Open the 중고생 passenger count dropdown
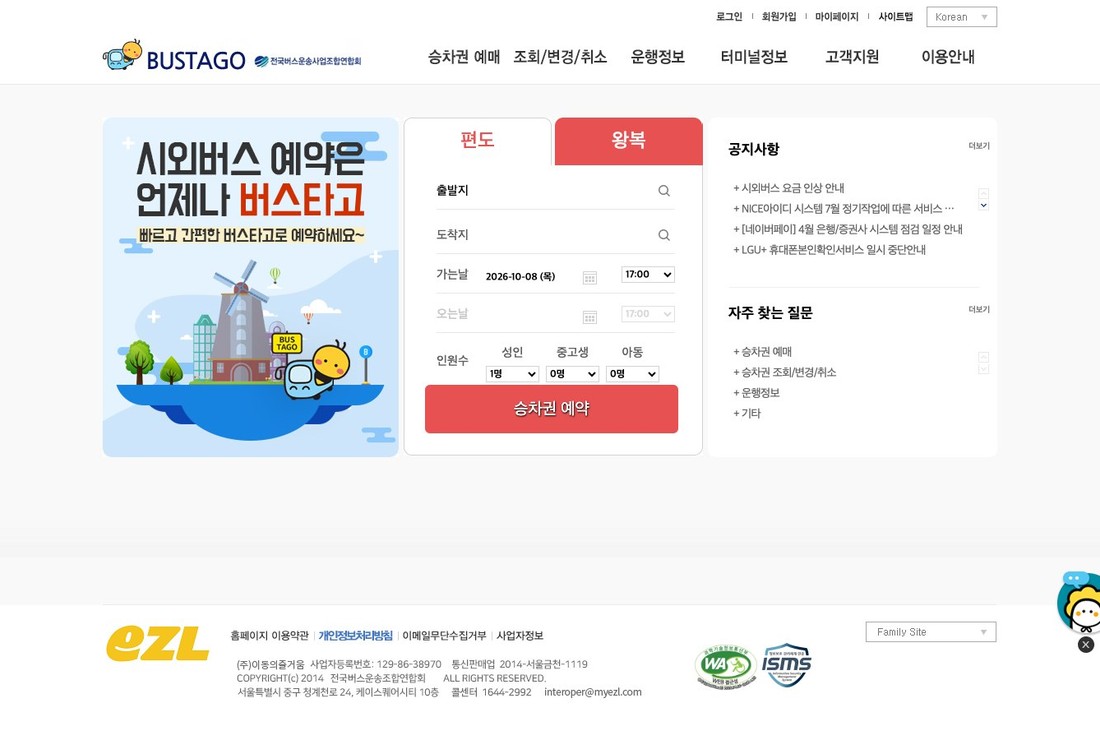Viewport: 1100px width, 740px height. pyautogui.click(x=572, y=374)
